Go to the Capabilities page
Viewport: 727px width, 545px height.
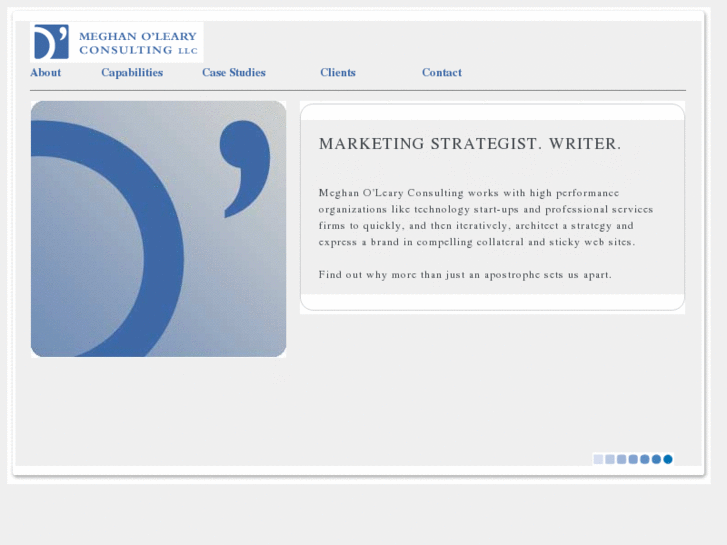pos(132,73)
